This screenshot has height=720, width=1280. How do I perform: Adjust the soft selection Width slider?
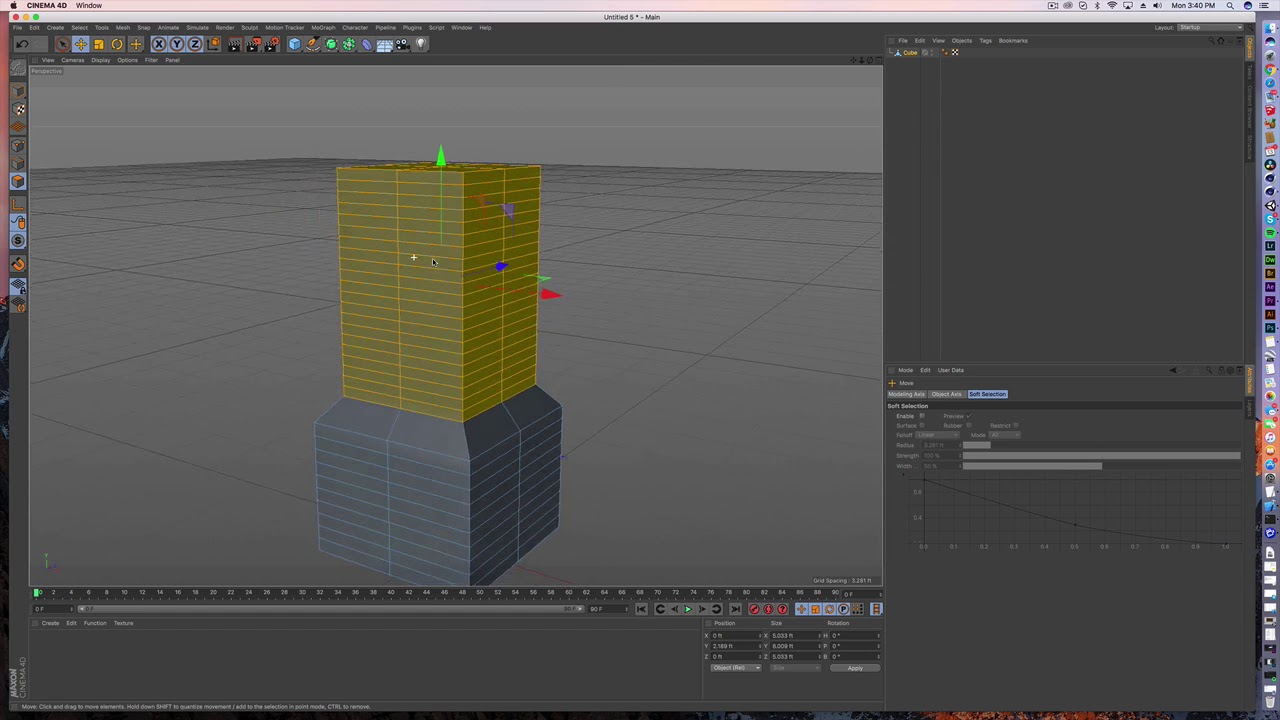tap(1101, 466)
